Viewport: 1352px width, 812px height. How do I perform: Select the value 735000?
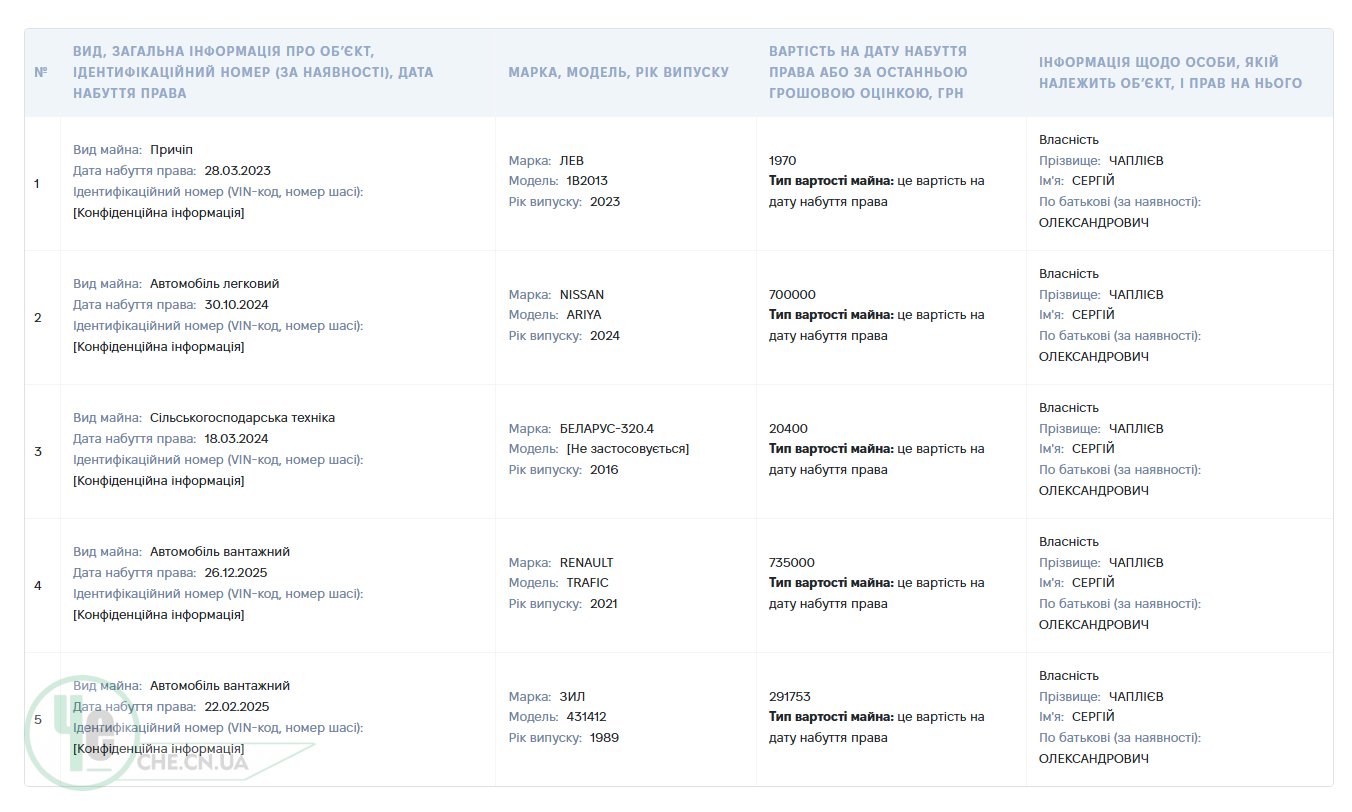click(x=792, y=562)
